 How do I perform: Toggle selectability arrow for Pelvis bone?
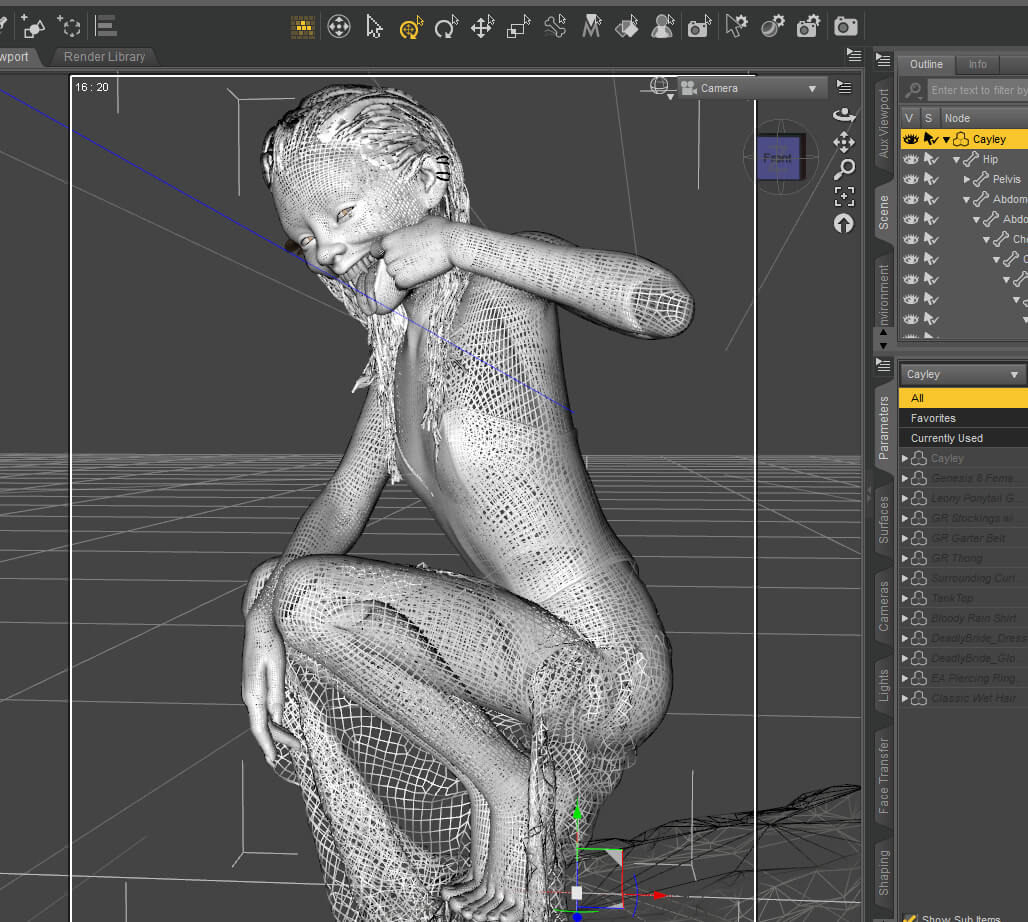click(931, 179)
